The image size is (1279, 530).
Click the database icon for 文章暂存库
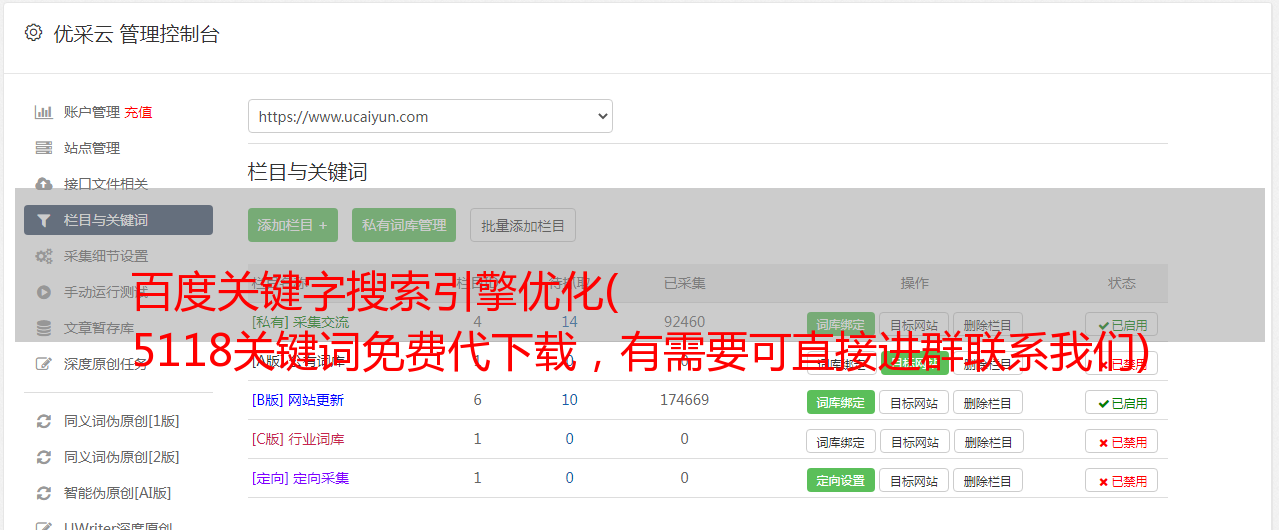[x=43, y=328]
